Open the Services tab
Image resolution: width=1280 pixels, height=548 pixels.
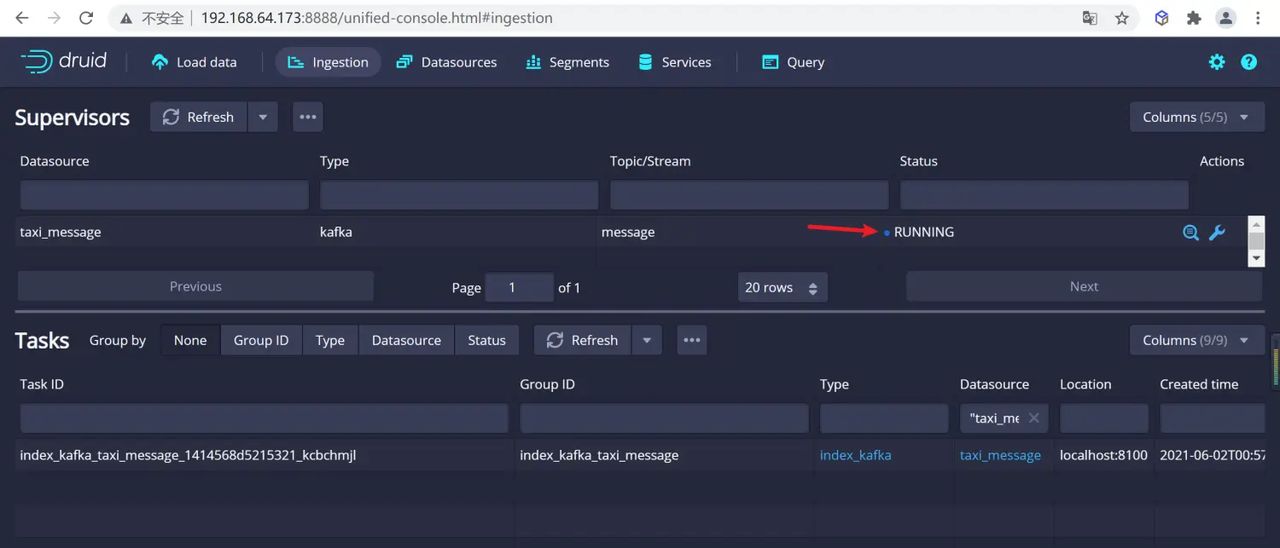[x=674, y=62]
